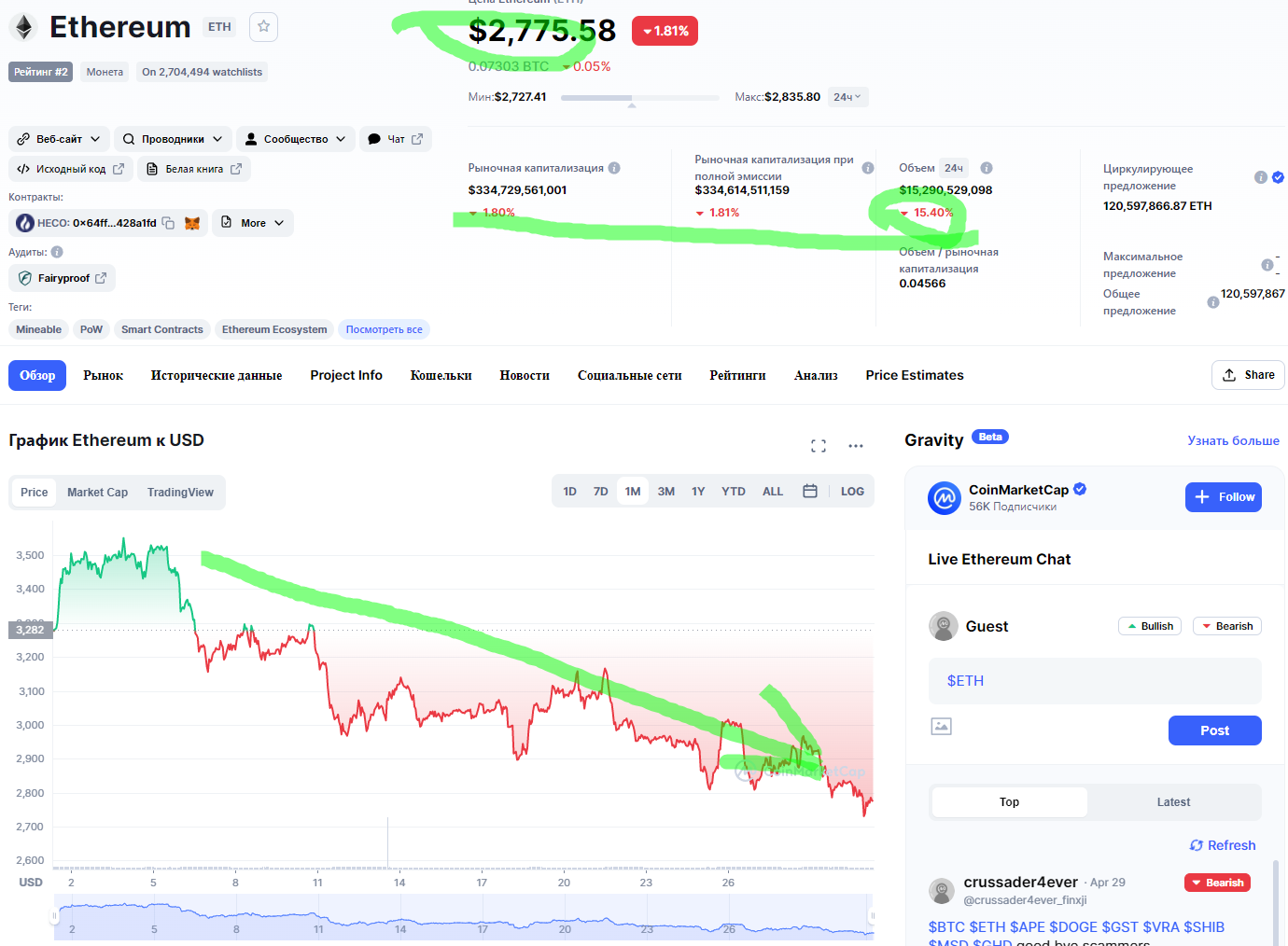Image resolution: width=1288 pixels, height=946 pixels.
Task: Open crussader4ever's avatar
Action: click(x=942, y=890)
